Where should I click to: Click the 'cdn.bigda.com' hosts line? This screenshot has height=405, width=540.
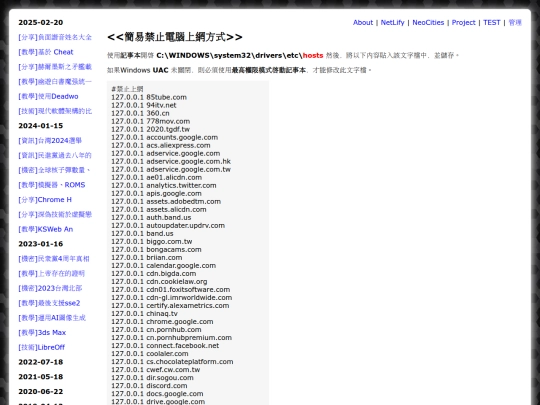pos(154,274)
